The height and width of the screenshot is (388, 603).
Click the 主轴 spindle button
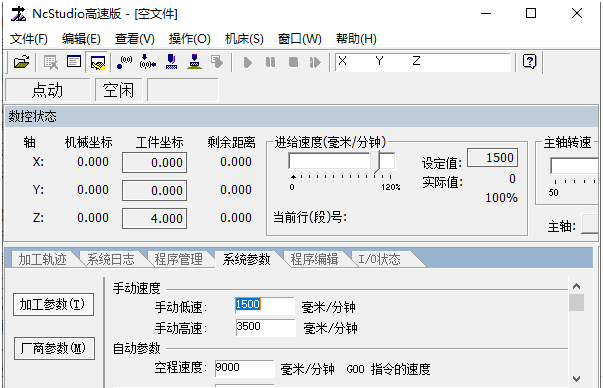[590, 224]
